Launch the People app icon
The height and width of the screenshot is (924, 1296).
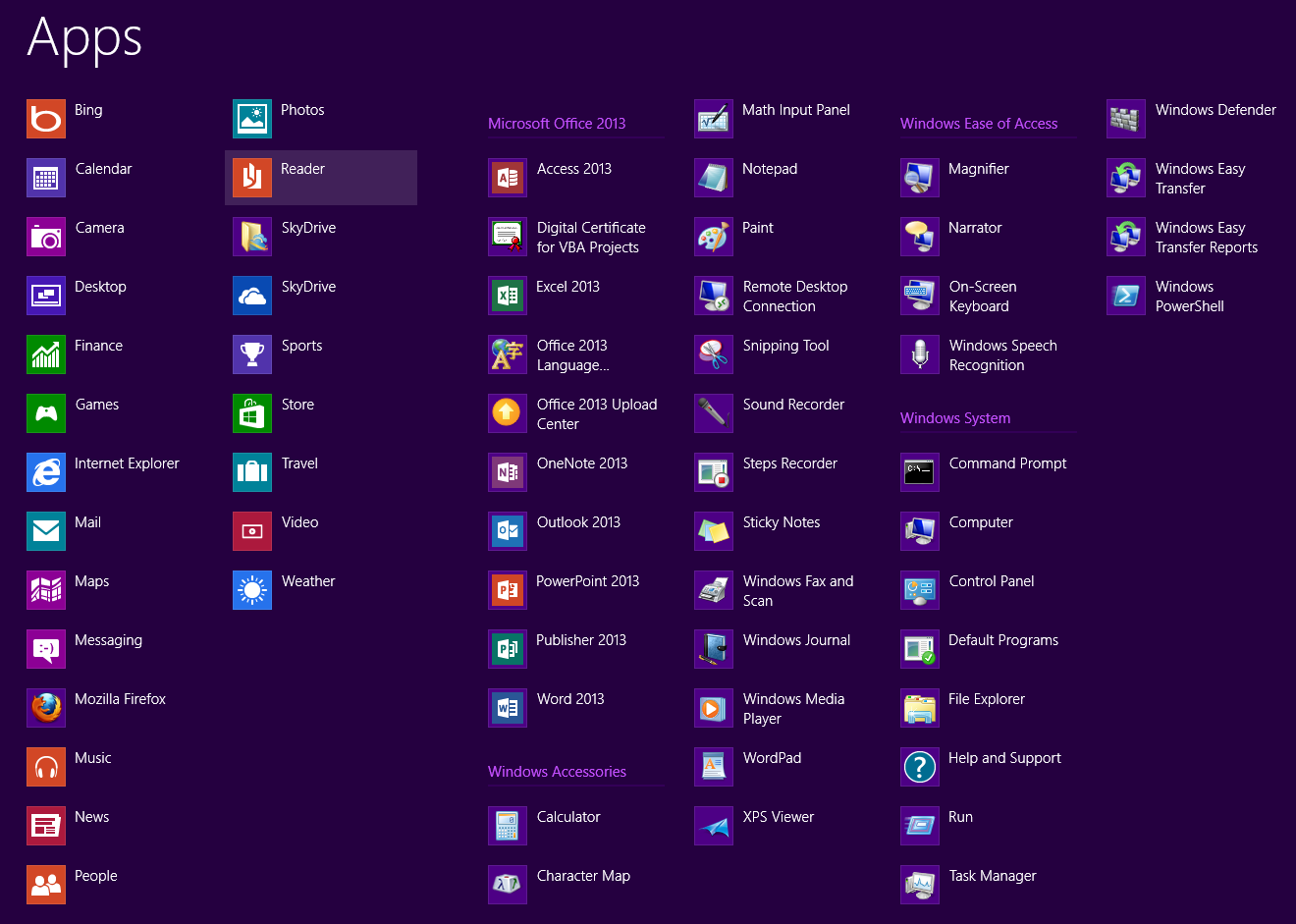(x=46, y=885)
